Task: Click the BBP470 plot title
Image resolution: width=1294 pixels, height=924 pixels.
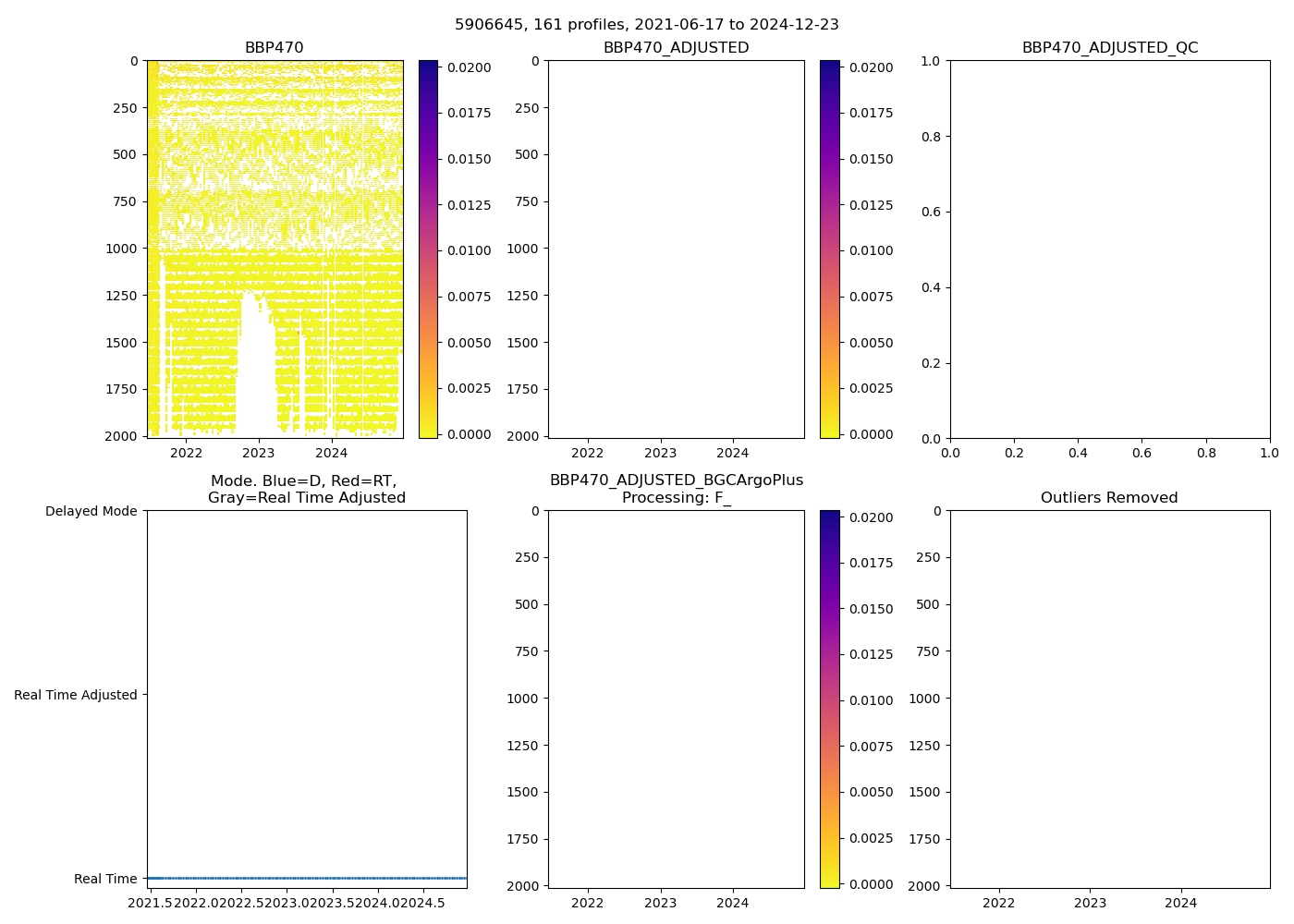Action: [274, 48]
